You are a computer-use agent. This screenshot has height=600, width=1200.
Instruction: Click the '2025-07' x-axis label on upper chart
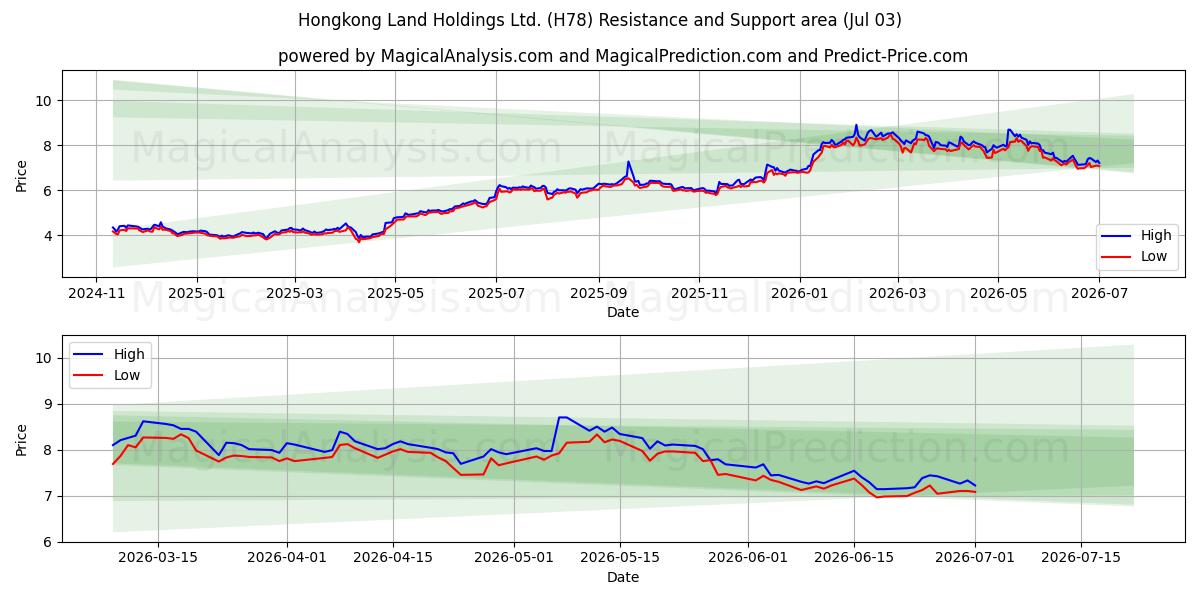[497, 295]
